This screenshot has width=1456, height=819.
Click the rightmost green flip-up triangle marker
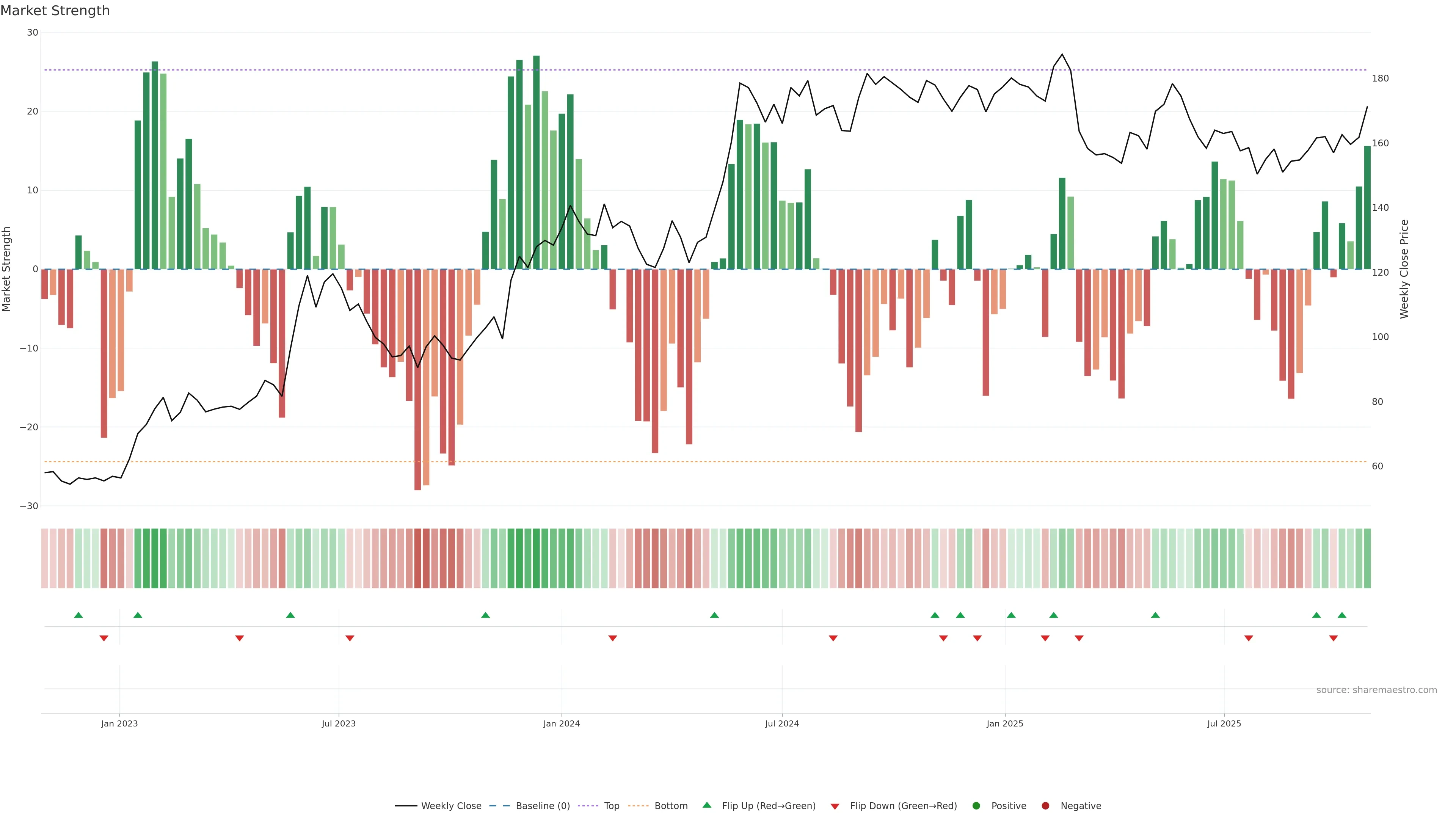pos(1342,615)
